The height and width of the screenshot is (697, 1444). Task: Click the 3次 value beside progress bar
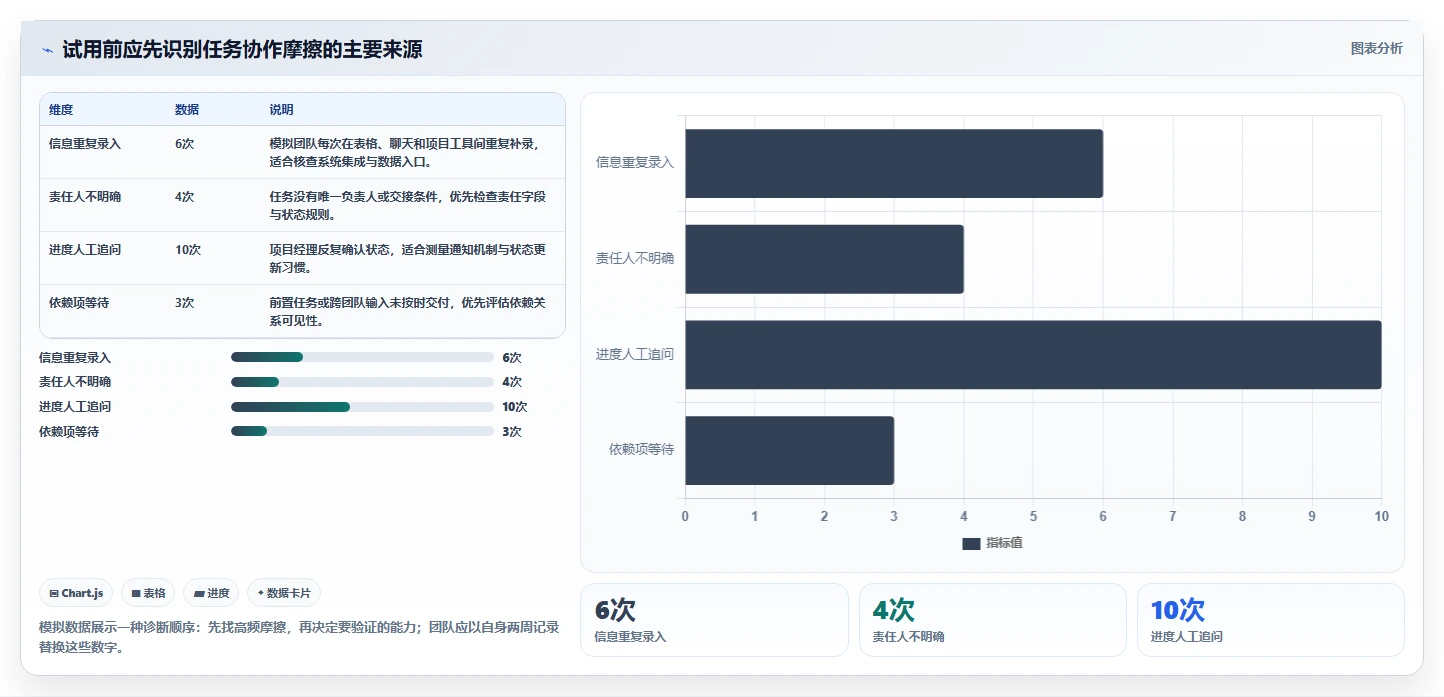512,432
